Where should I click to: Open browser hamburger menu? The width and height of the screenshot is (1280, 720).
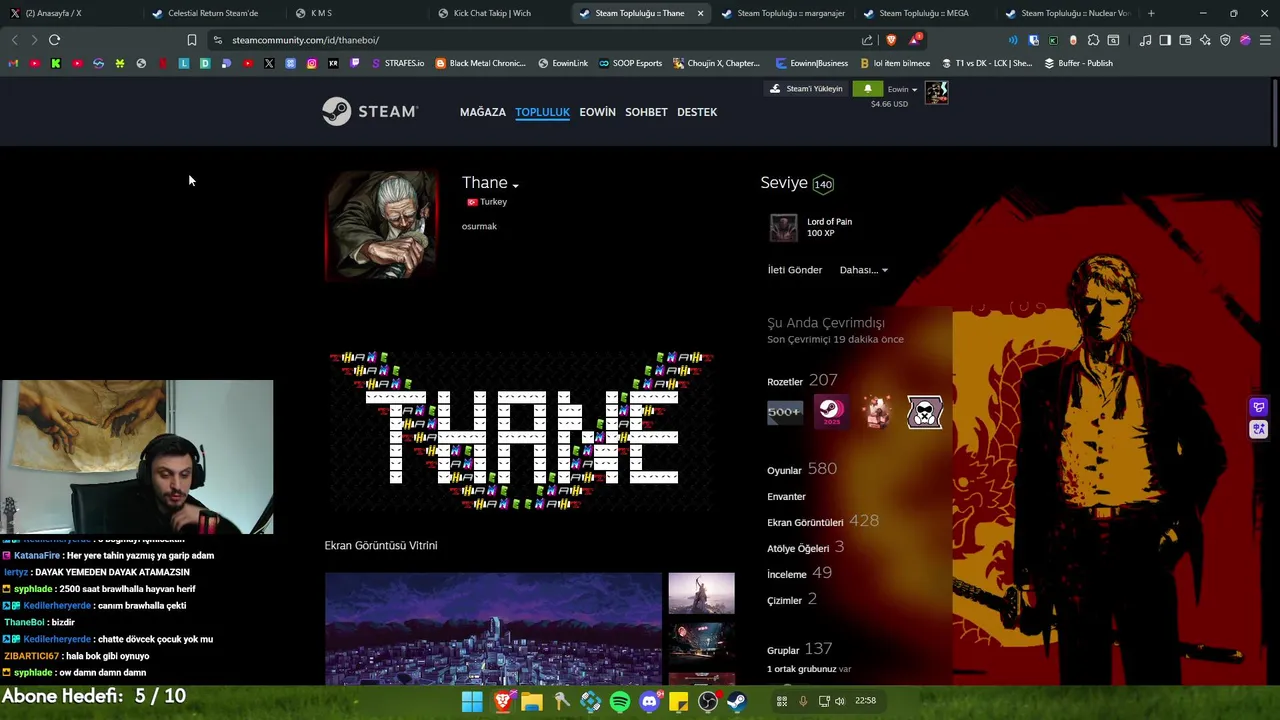1265,40
